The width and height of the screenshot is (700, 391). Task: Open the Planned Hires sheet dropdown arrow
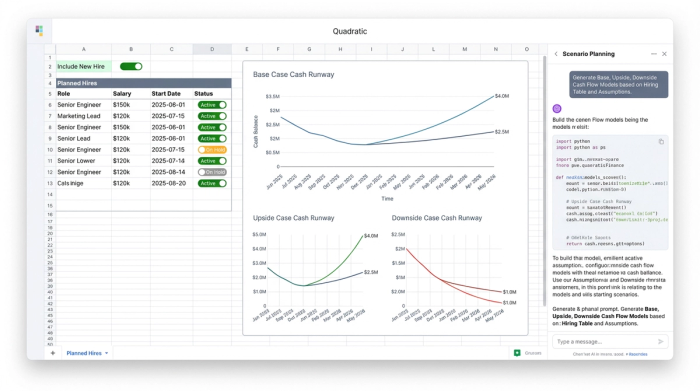click(106, 353)
